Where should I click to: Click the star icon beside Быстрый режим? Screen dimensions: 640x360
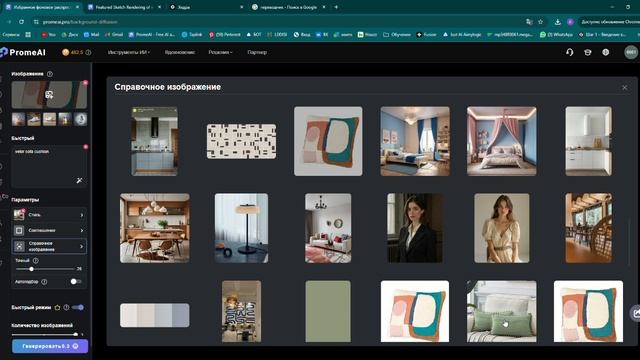click(58, 307)
